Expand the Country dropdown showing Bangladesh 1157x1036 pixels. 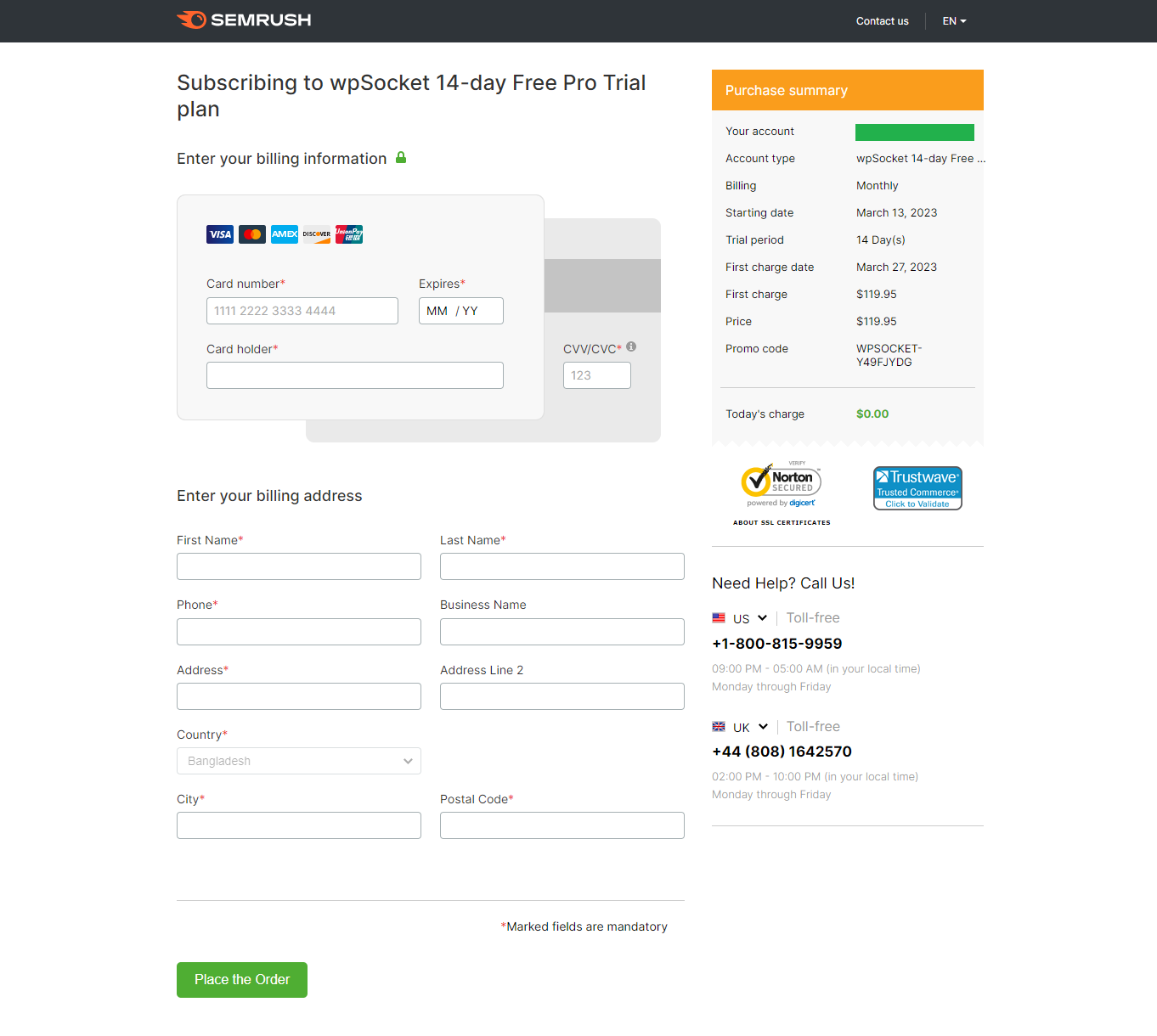click(299, 761)
